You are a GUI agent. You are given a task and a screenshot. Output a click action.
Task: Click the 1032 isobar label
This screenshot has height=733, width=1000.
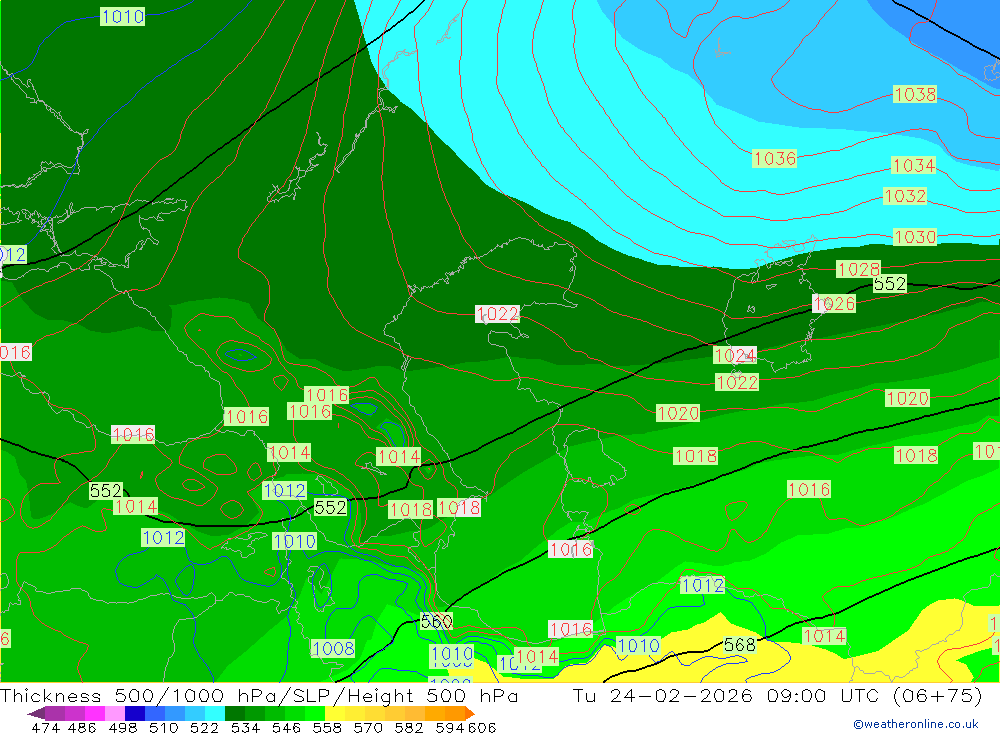point(904,196)
